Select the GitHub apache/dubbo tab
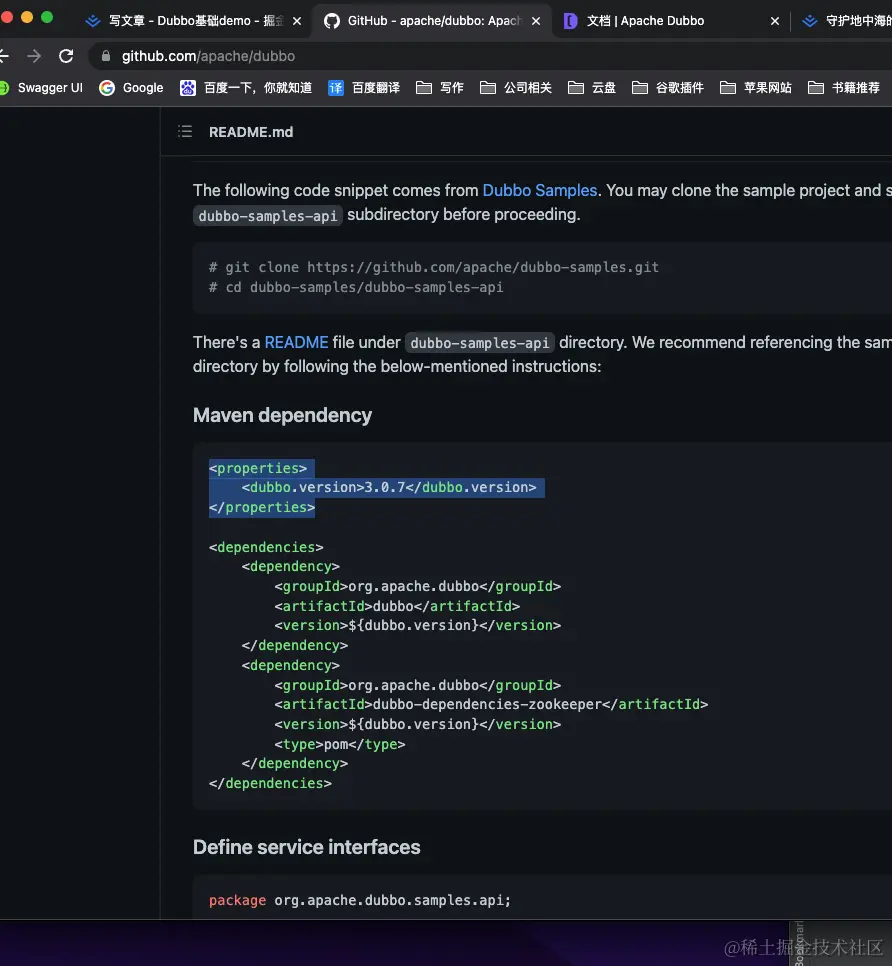892x966 pixels. 431,21
